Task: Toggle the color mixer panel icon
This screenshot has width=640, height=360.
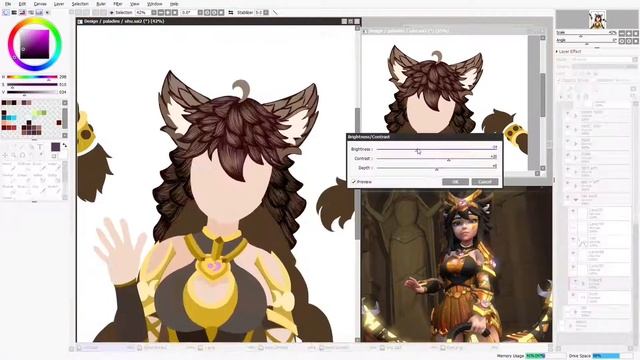Action: (31, 12)
